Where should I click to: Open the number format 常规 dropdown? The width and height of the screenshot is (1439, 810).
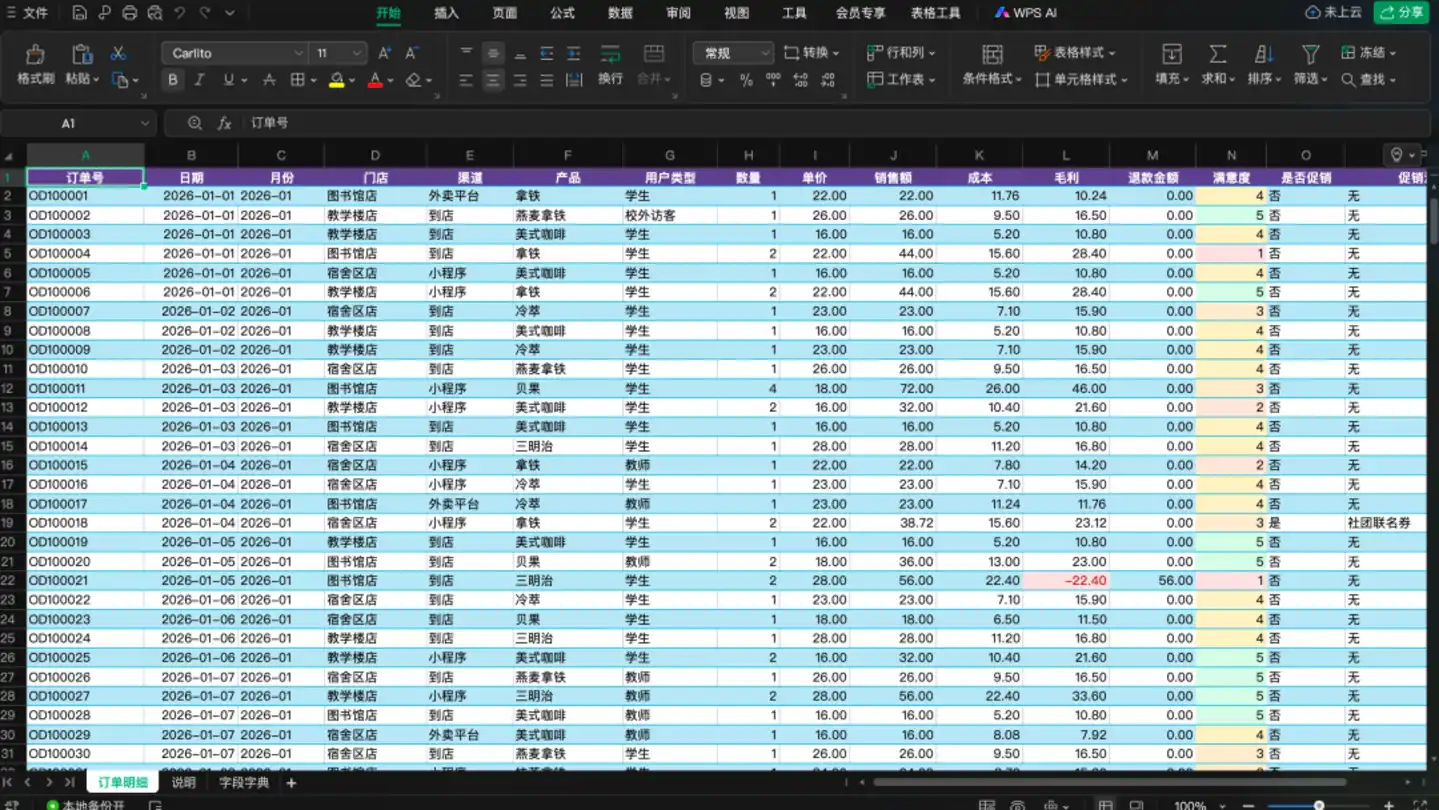pyautogui.click(x=733, y=53)
